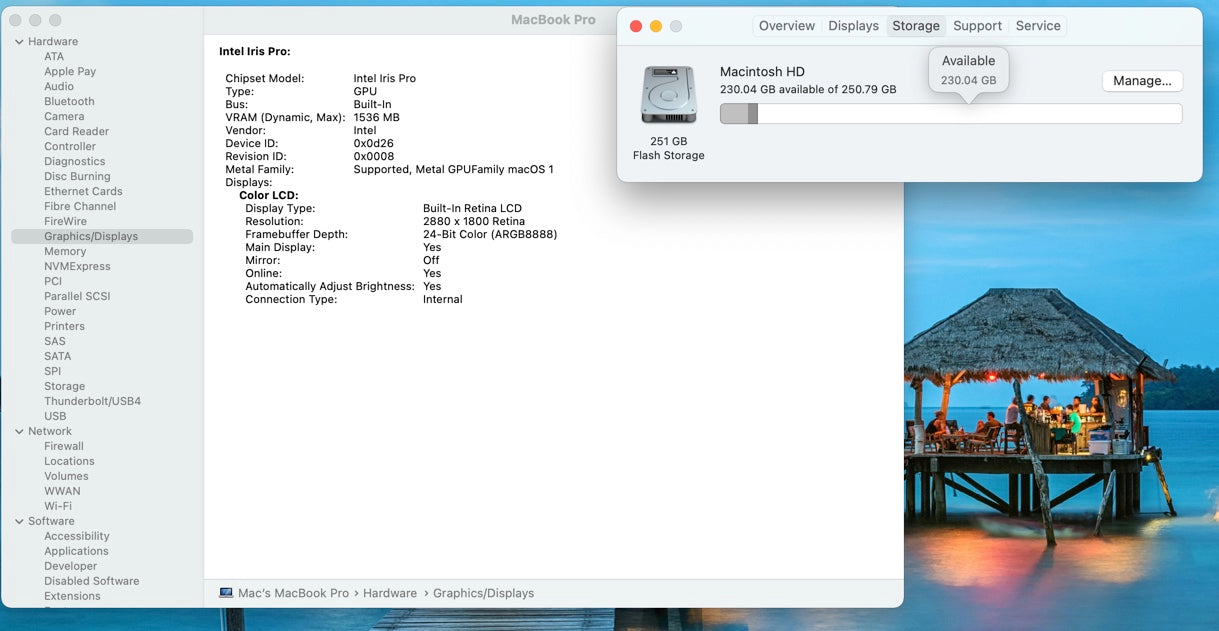Switch to the Overview tab
1219x631 pixels.
pyautogui.click(x=786, y=26)
